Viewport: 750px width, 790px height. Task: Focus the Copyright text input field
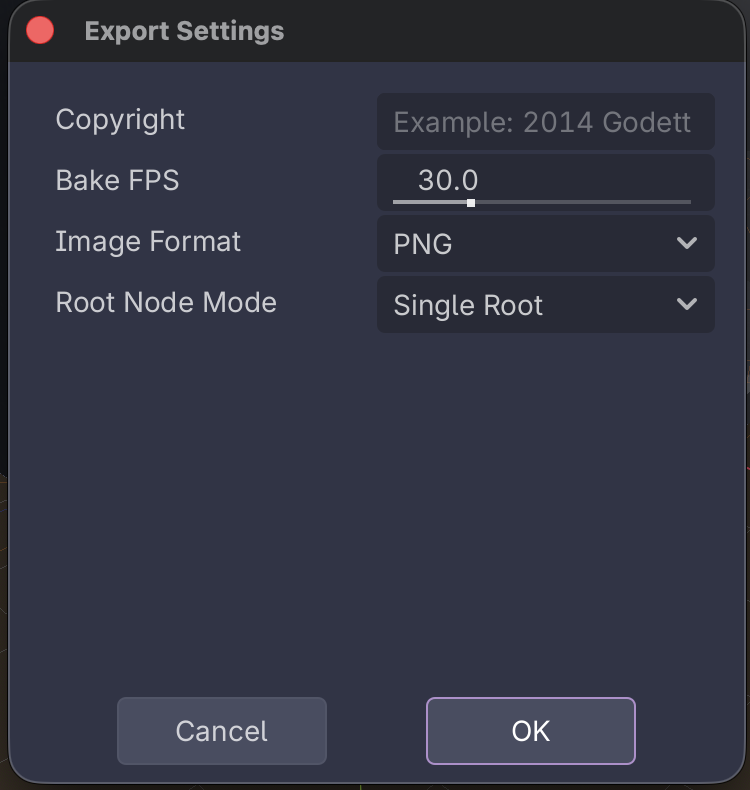coord(545,122)
